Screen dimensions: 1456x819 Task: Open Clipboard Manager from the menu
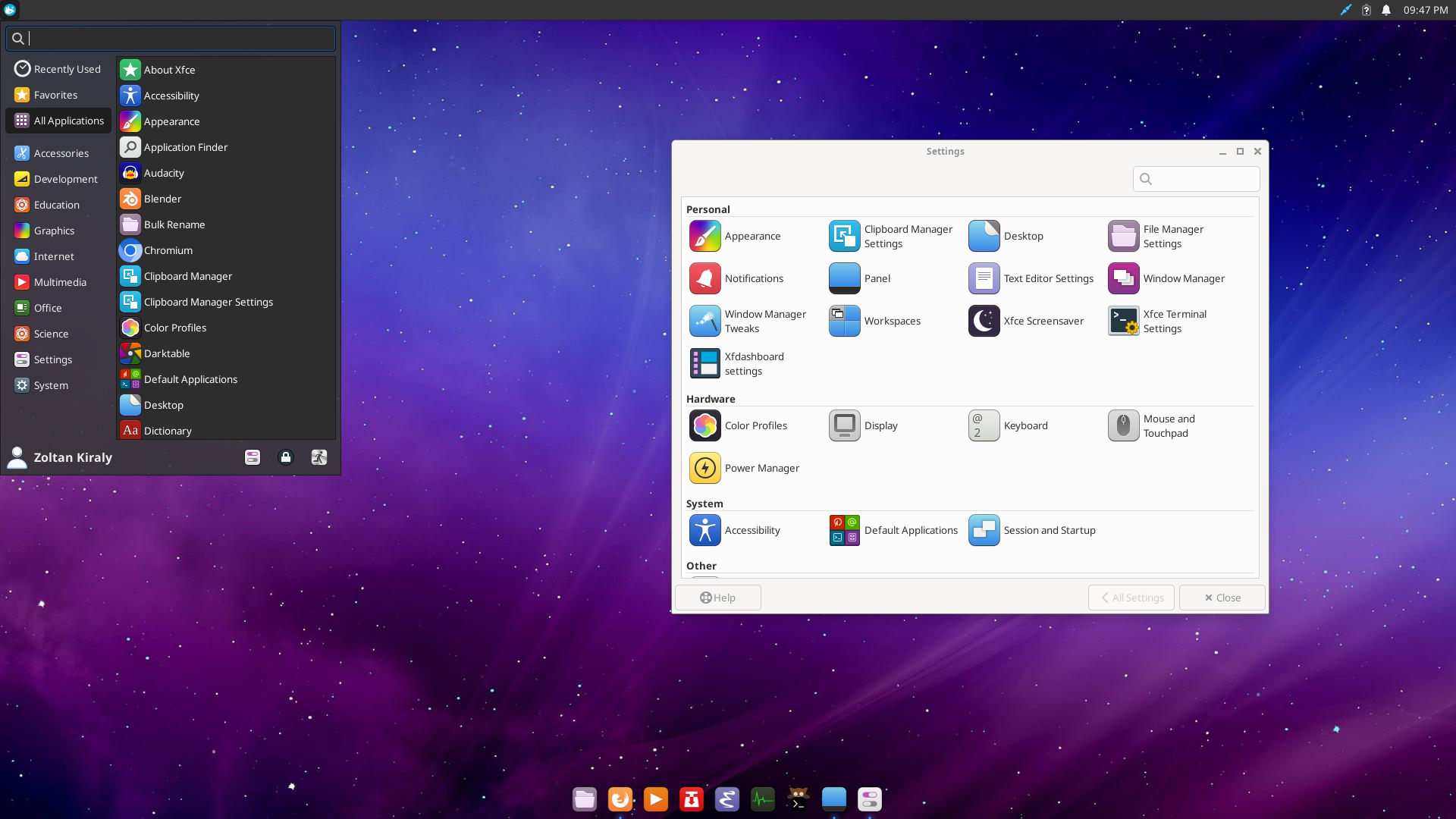coord(226,276)
